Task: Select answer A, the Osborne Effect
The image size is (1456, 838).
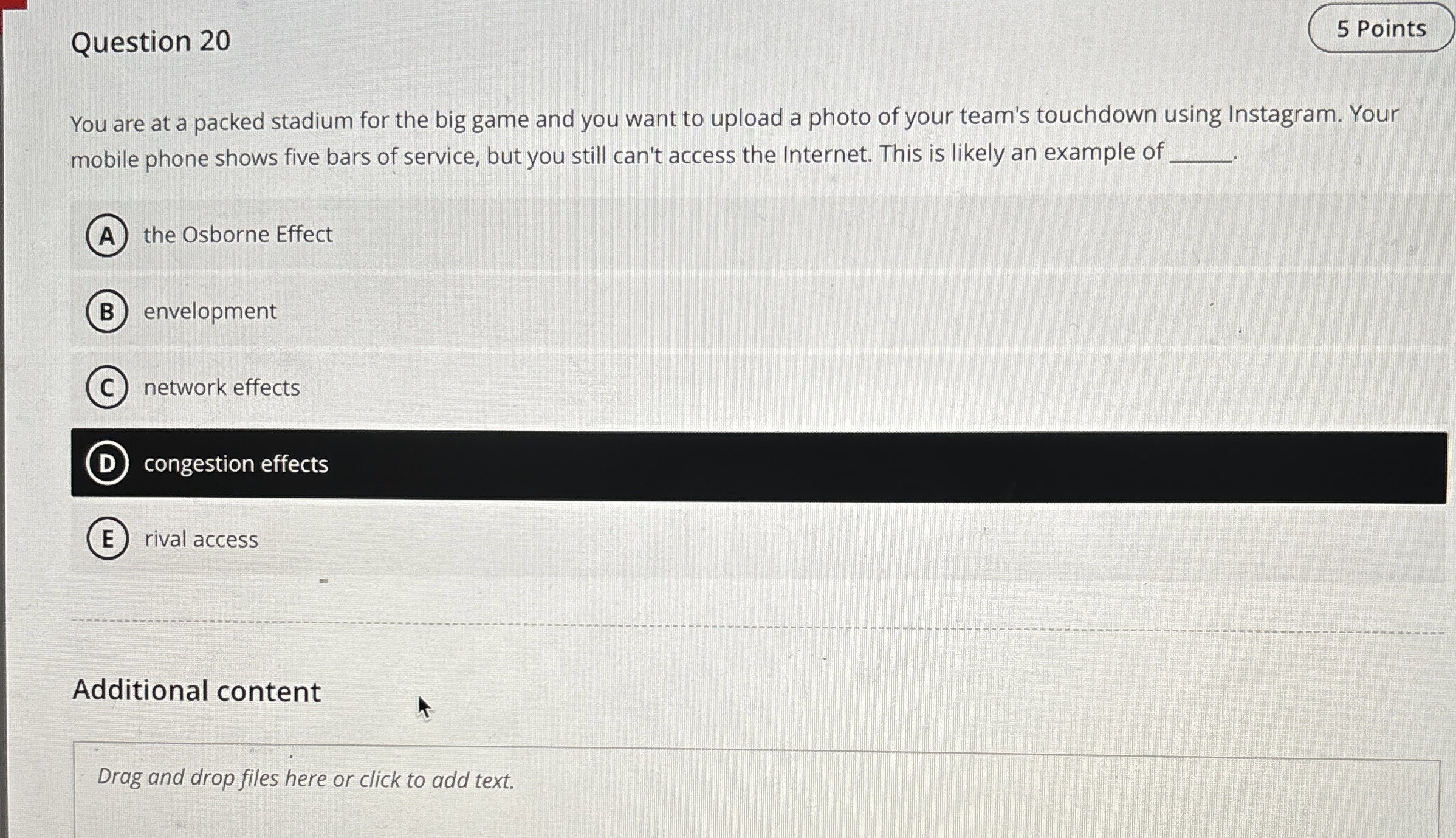Action: click(237, 235)
